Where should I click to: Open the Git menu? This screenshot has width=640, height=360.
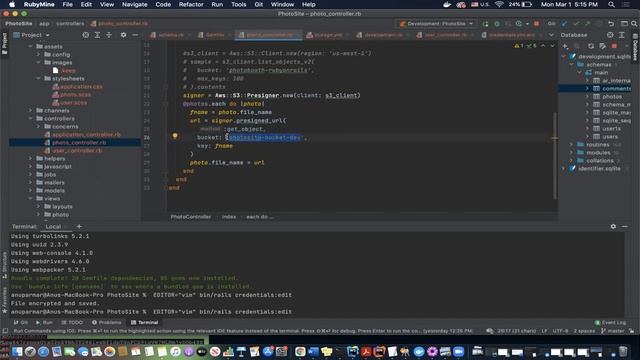pos(259,4)
